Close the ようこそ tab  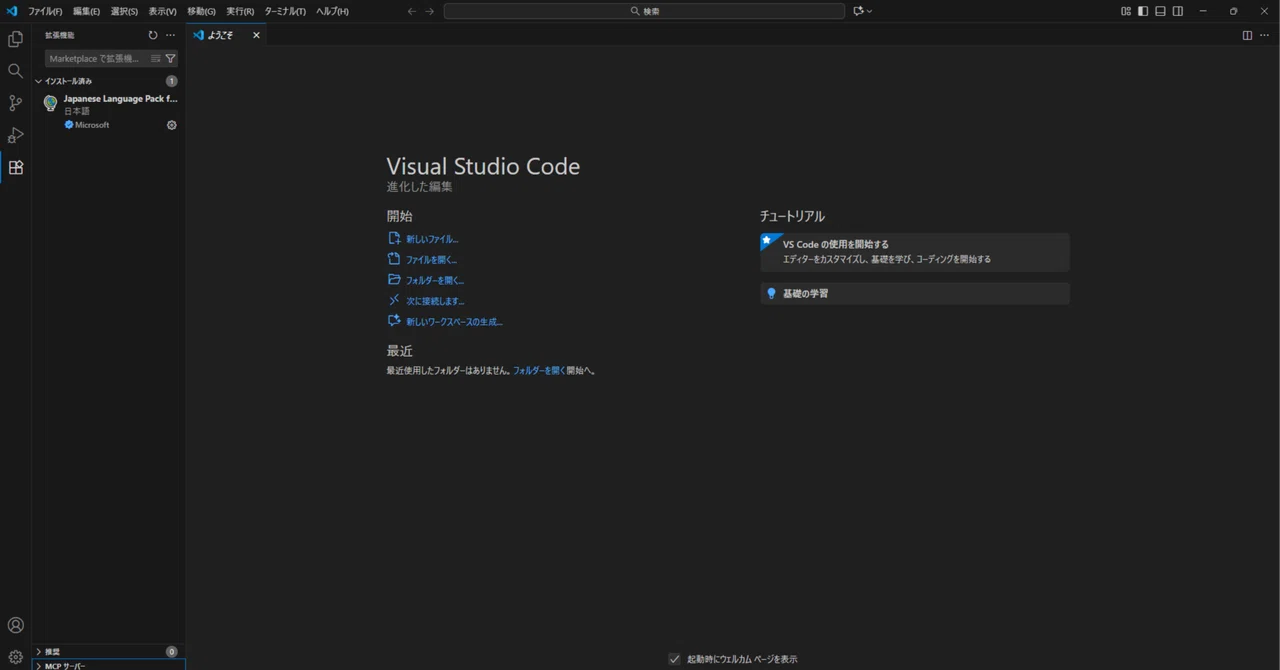pyautogui.click(x=256, y=35)
